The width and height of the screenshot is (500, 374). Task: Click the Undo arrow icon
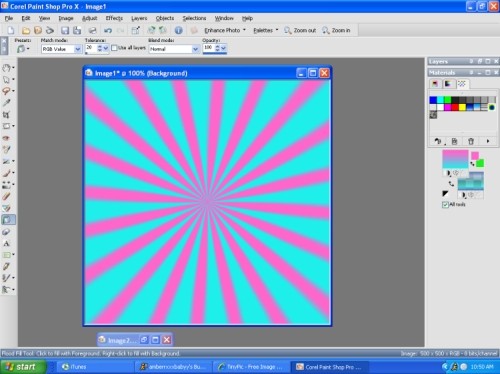(108, 30)
